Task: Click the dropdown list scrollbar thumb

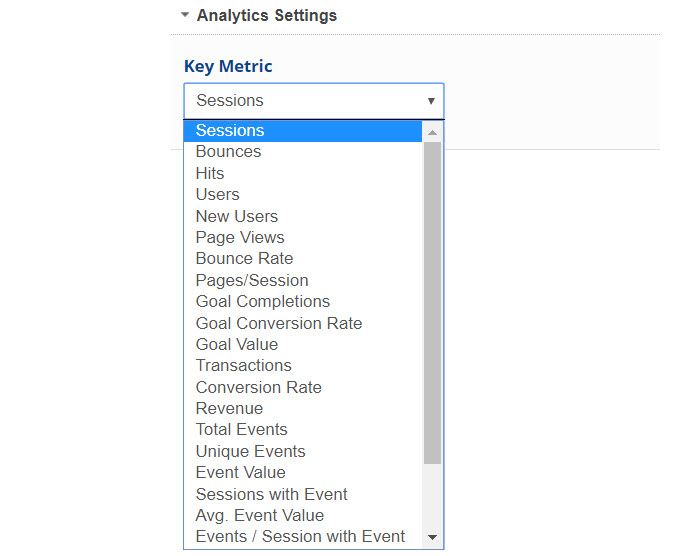Action: (432, 300)
